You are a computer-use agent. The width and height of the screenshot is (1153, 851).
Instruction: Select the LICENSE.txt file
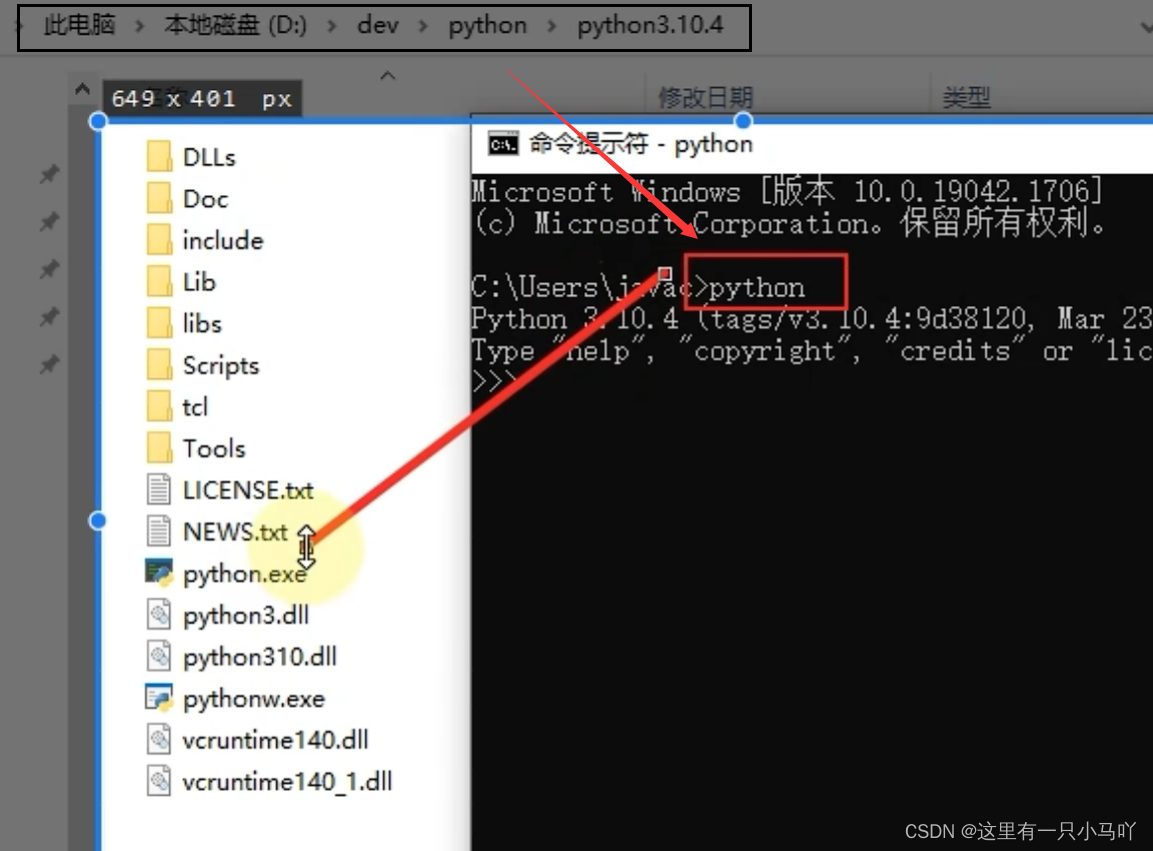[x=249, y=489]
